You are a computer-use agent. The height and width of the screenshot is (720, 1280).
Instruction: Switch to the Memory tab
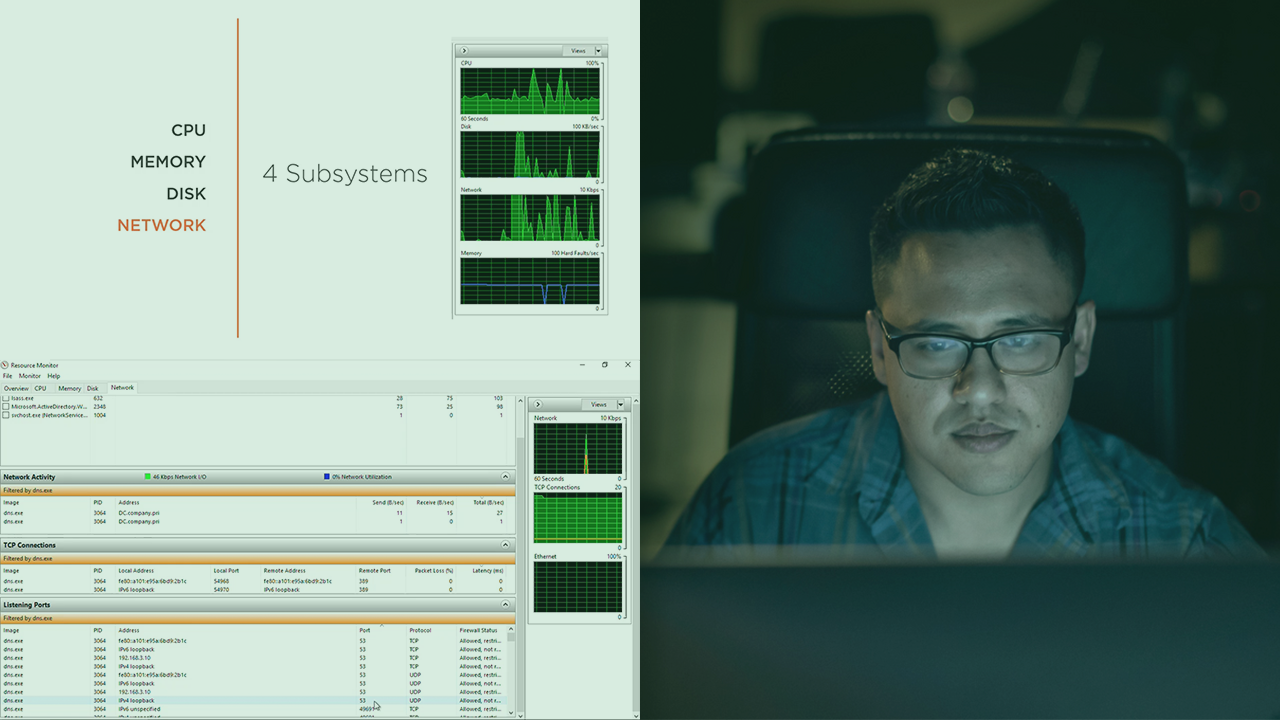pos(69,388)
